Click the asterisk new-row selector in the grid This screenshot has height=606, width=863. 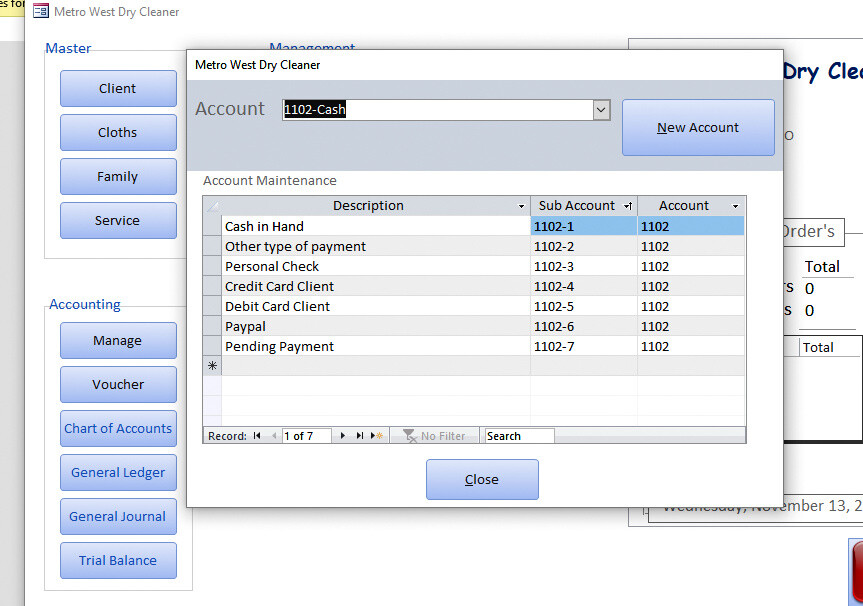click(x=211, y=366)
